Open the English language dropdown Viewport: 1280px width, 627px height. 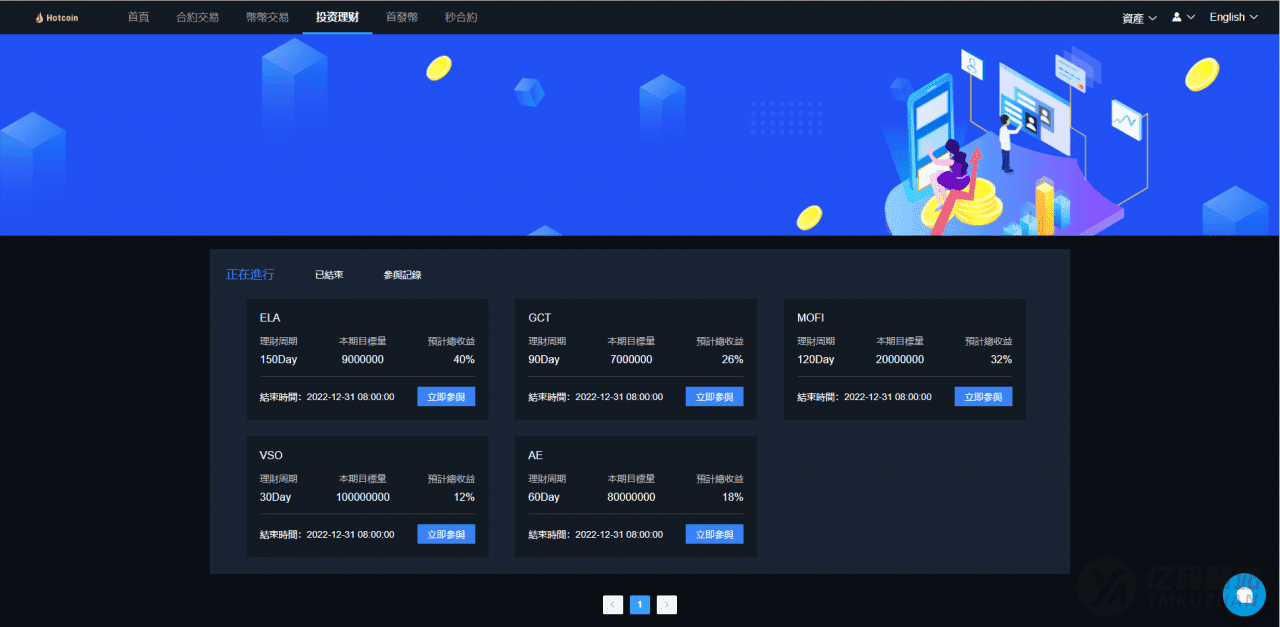click(x=1233, y=16)
